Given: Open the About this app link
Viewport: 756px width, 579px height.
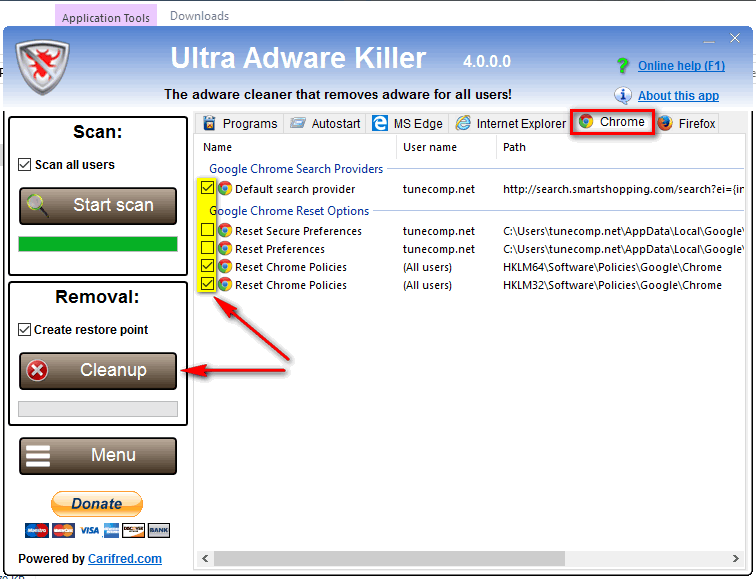Looking at the screenshot, I should click(x=678, y=95).
